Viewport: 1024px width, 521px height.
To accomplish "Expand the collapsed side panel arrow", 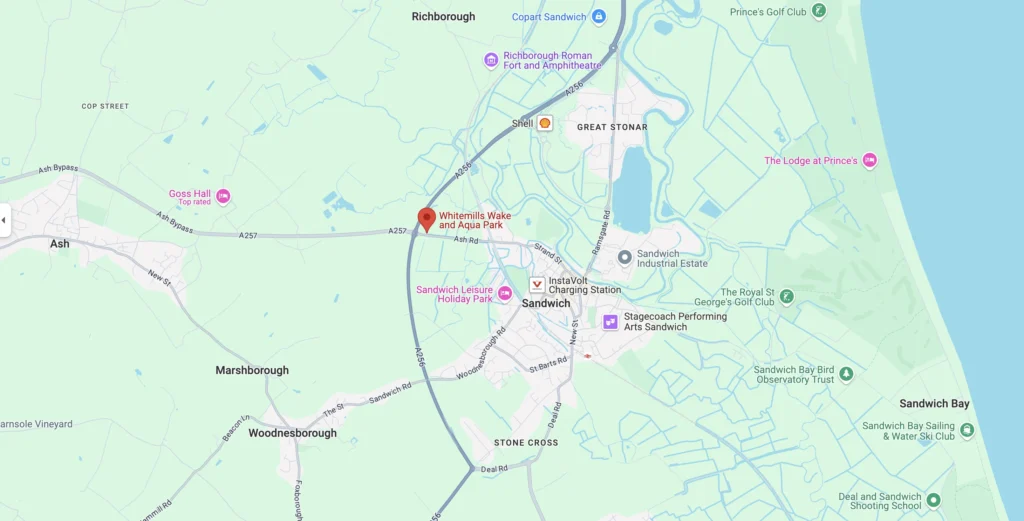I will [x=4, y=220].
